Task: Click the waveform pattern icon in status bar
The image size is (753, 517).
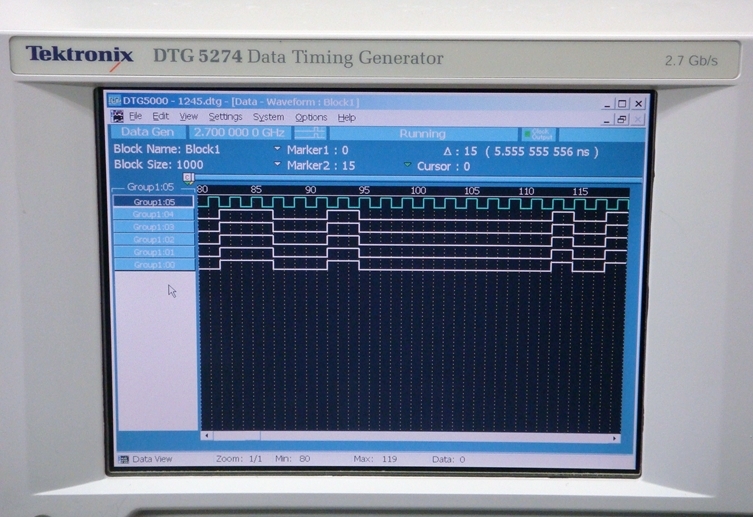Action: (310, 133)
